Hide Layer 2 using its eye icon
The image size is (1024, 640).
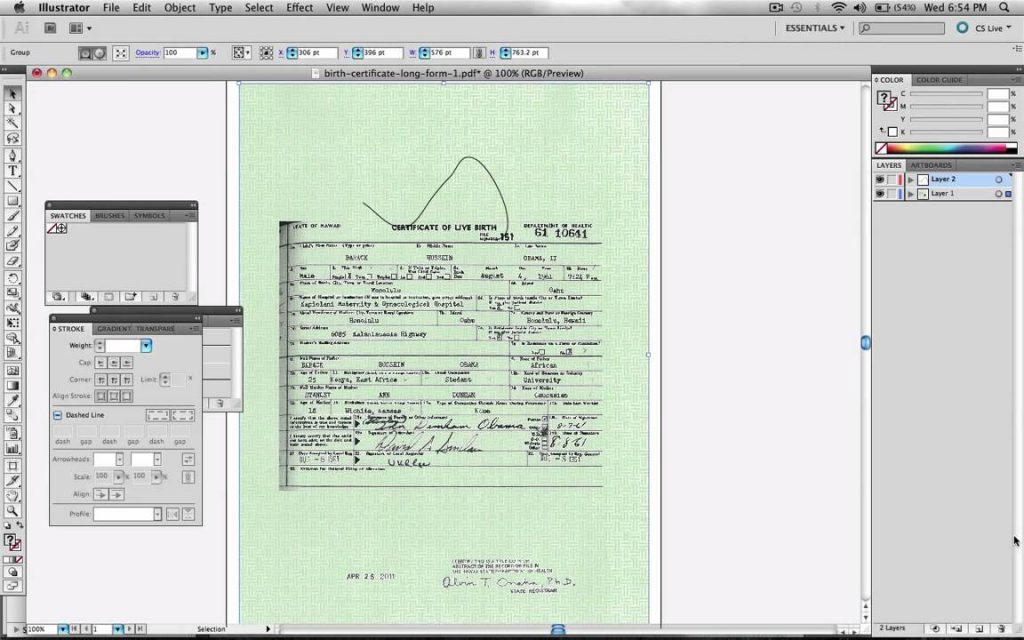[880, 180]
